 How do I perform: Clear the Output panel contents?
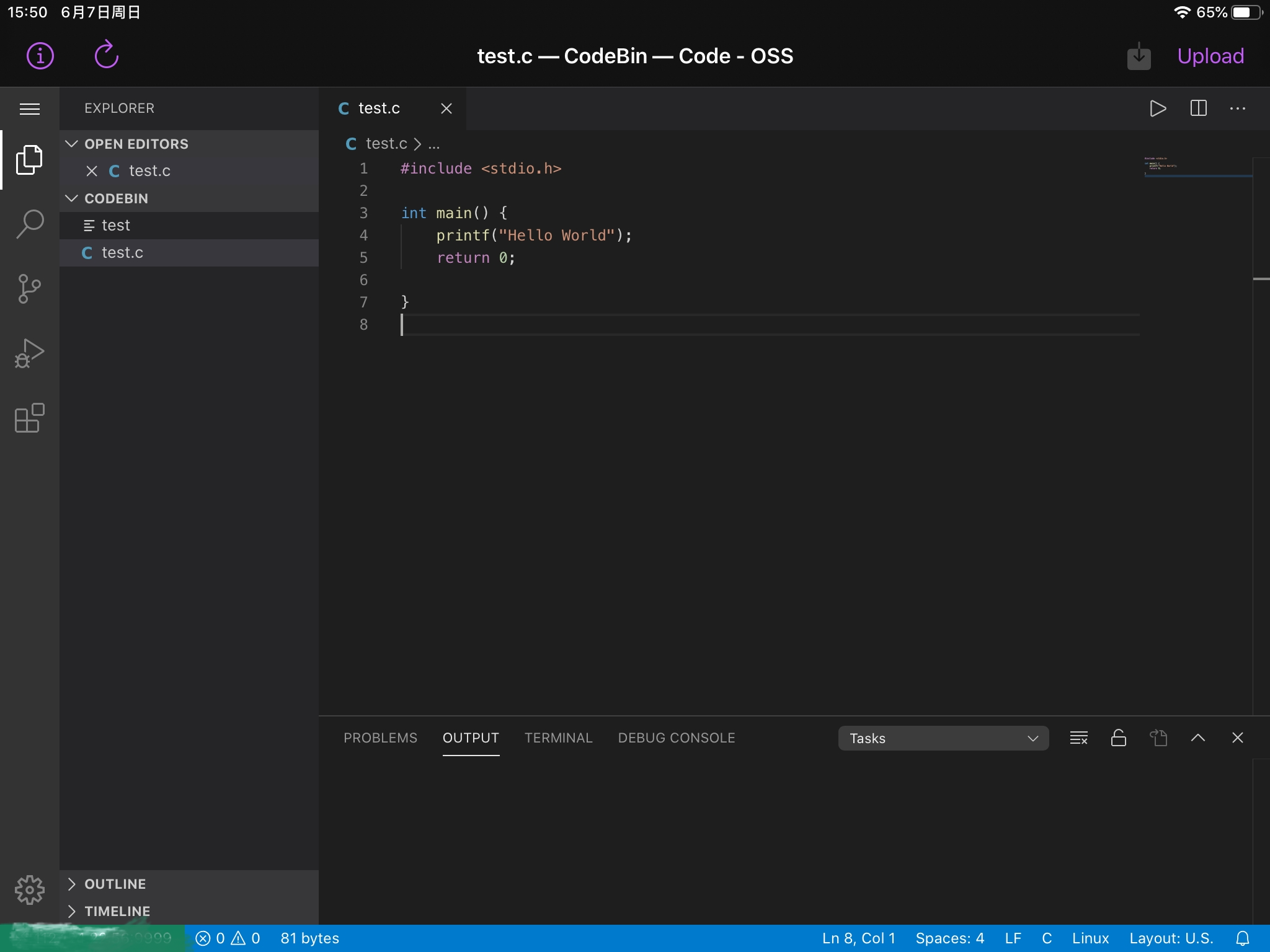click(1078, 738)
